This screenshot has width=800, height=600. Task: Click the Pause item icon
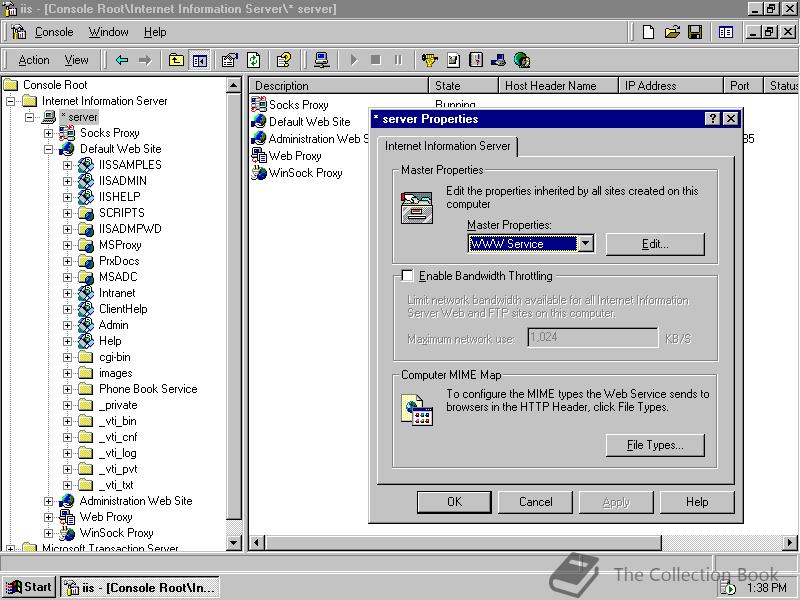click(x=398, y=60)
